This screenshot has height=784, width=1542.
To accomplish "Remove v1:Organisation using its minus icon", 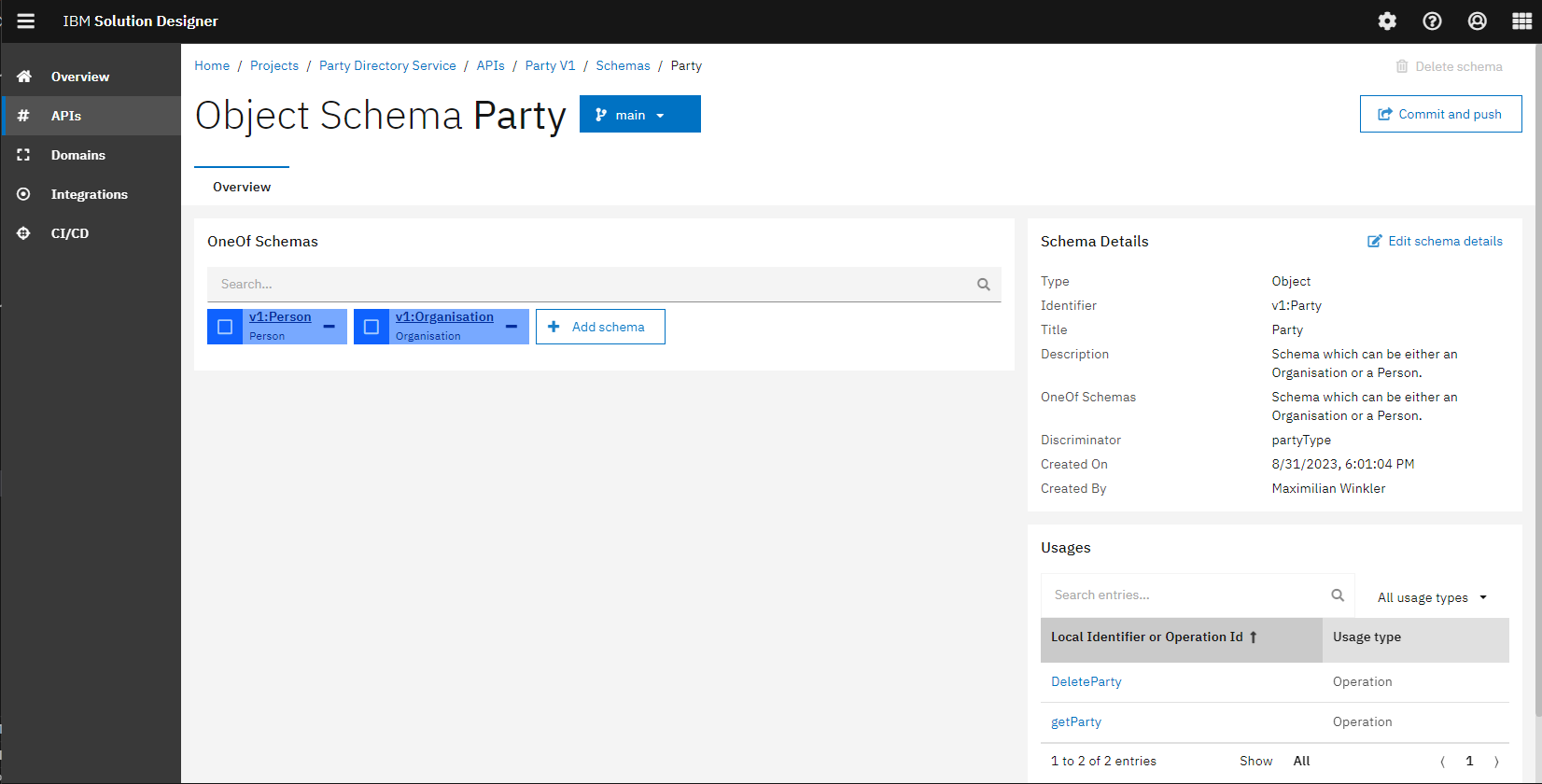I will 512,327.
